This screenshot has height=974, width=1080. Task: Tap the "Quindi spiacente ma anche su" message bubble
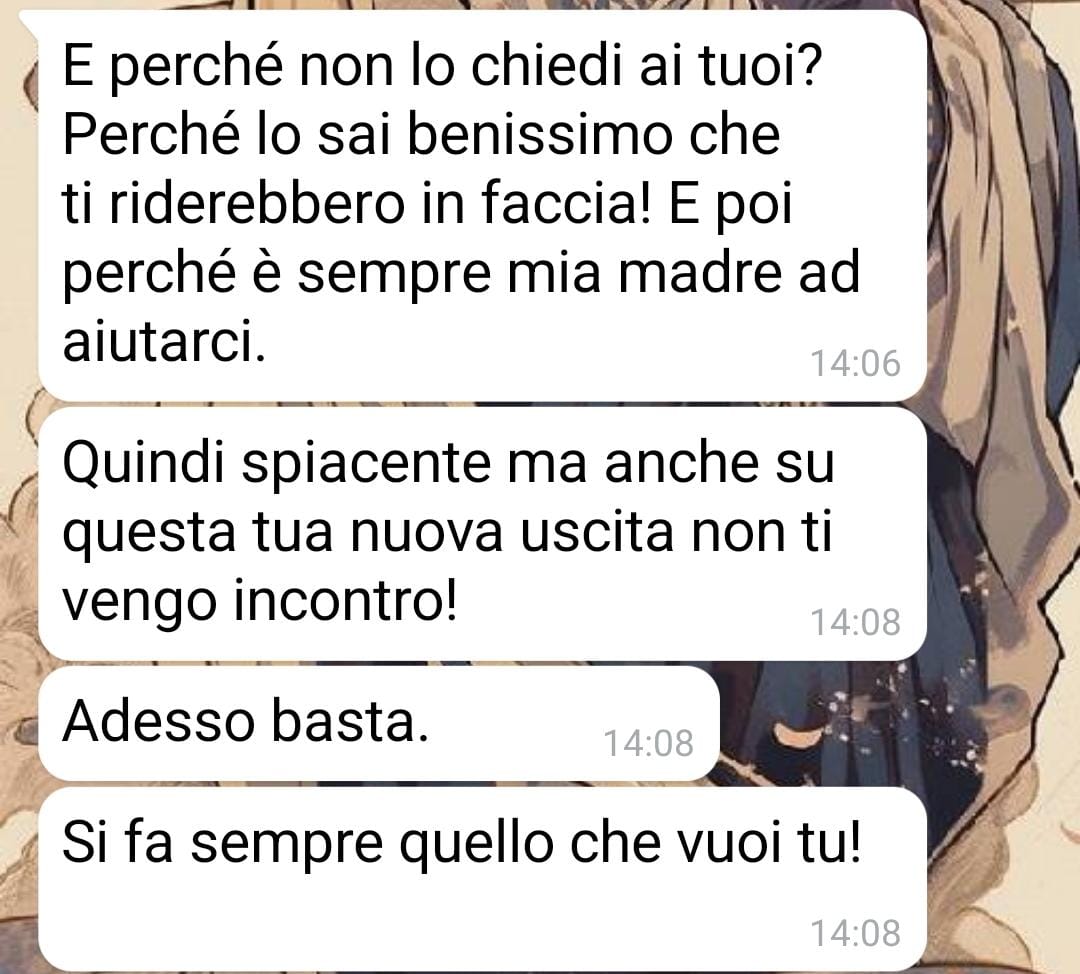coord(482,533)
